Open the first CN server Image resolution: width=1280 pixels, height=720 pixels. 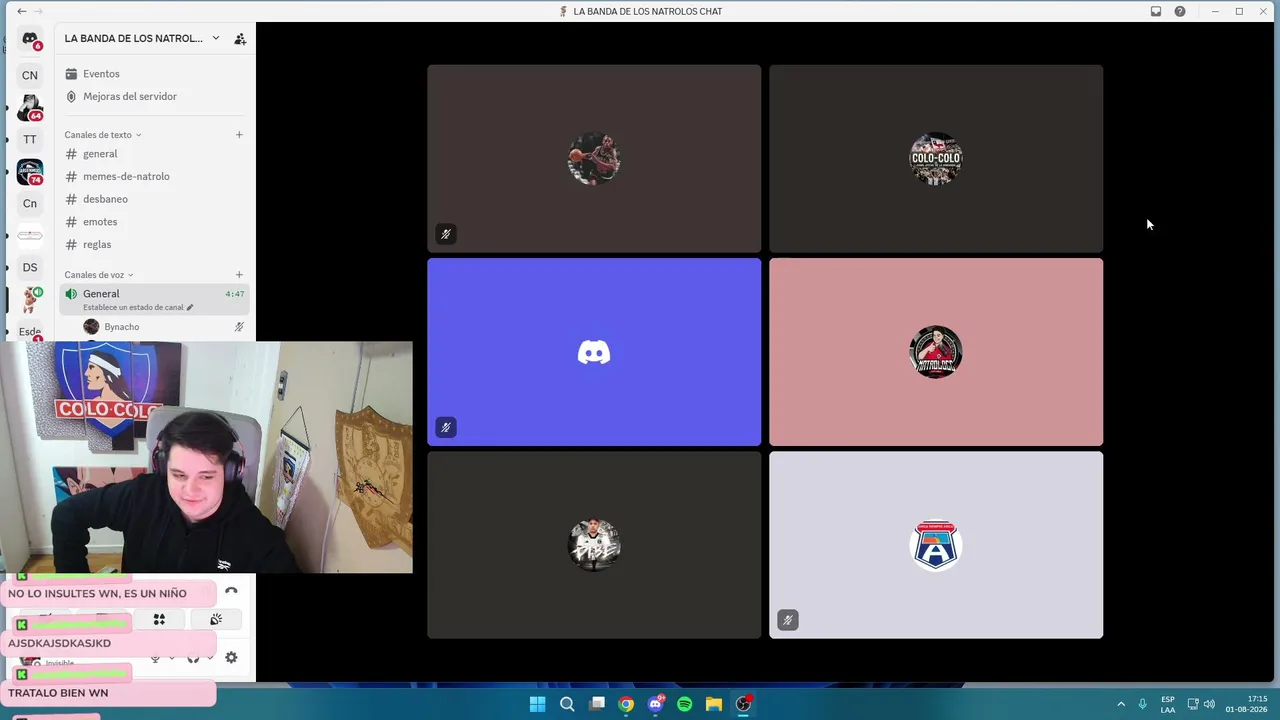pyautogui.click(x=30, y=75)
